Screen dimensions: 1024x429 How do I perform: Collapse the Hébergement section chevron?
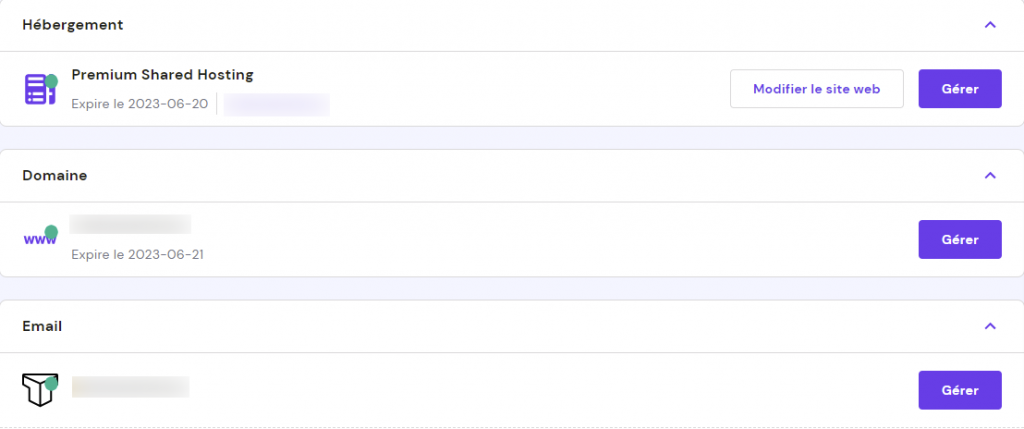(990, 24)
